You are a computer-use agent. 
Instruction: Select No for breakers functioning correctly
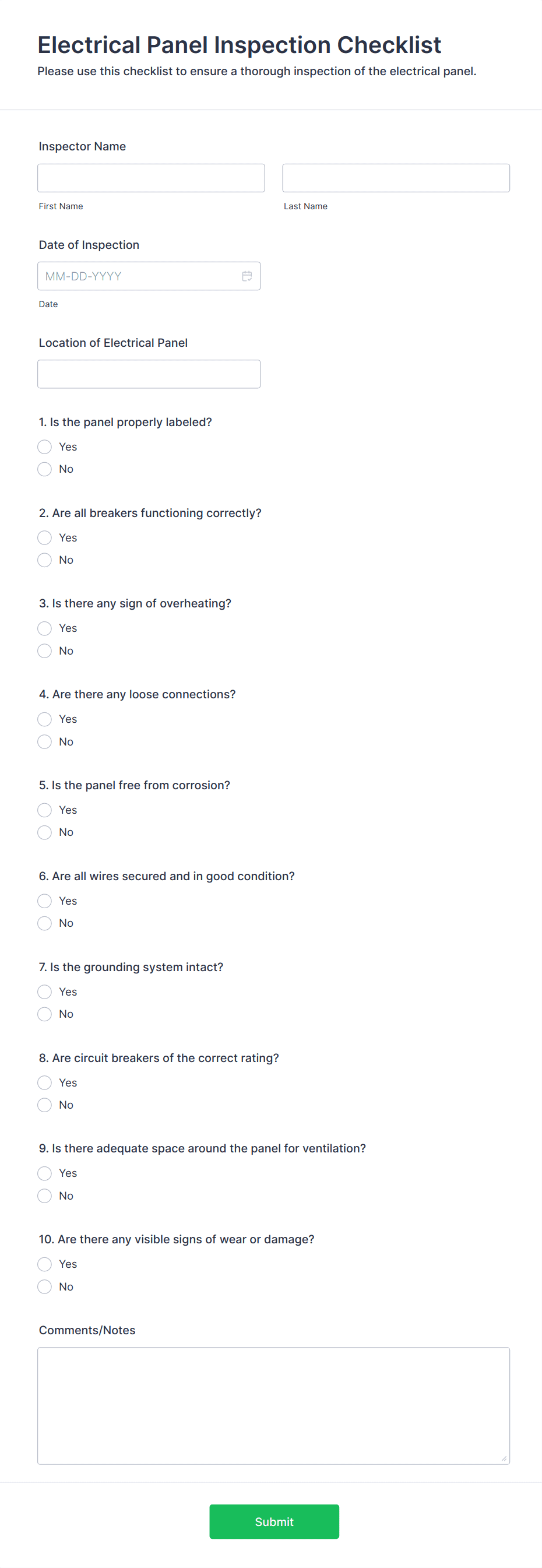(44, 560)
